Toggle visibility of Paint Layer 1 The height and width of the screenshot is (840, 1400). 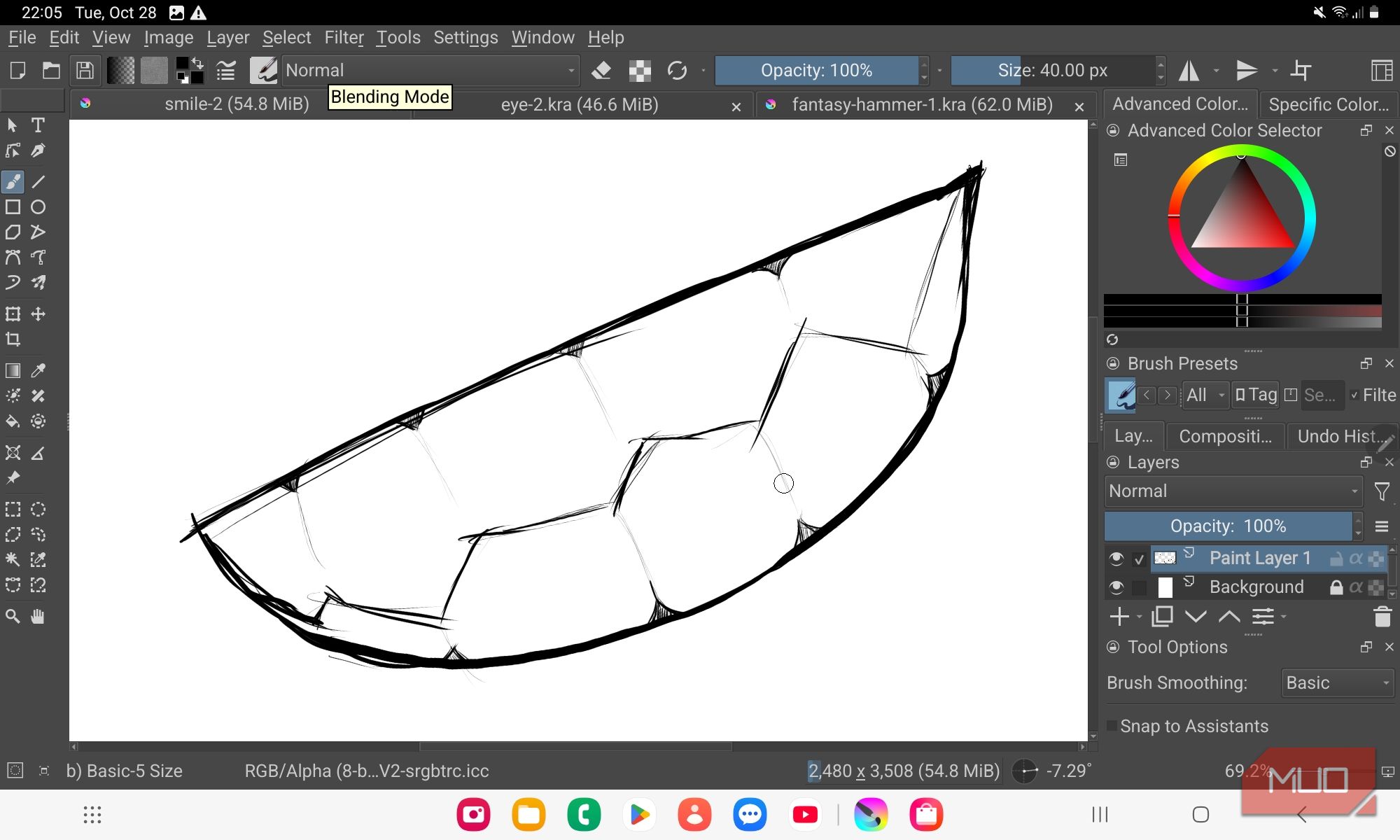tap(1116, 558)
